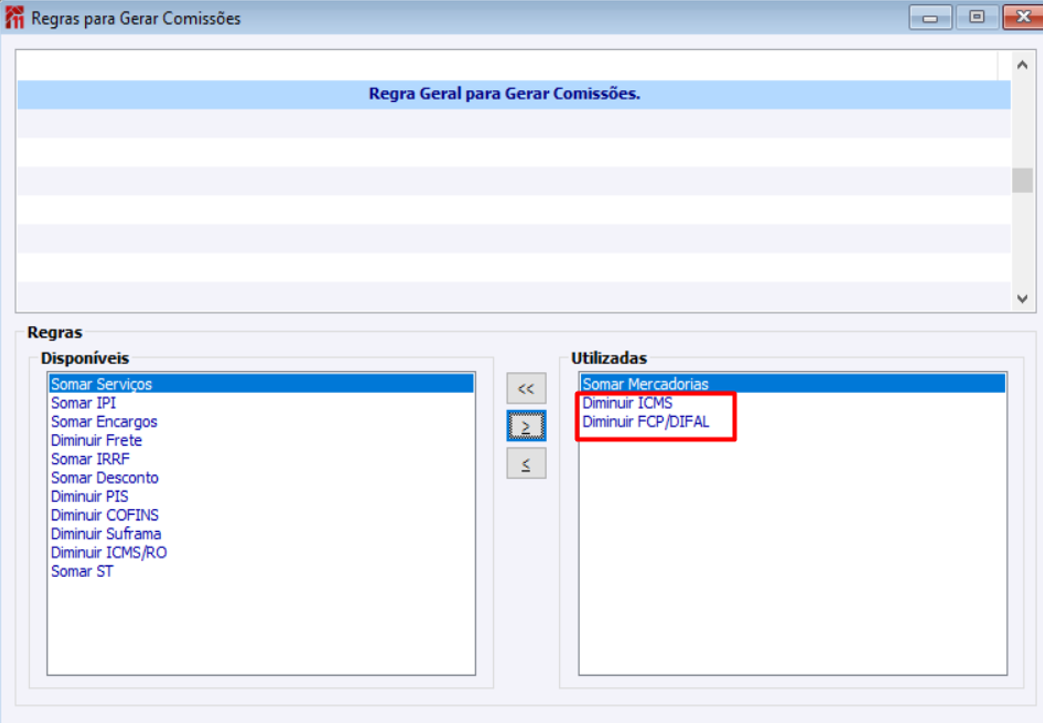The image size is (1043, 723).
Task: Select 'Somar Mercadorias' in Utilizadas list
Action: (x=792, y=384)
